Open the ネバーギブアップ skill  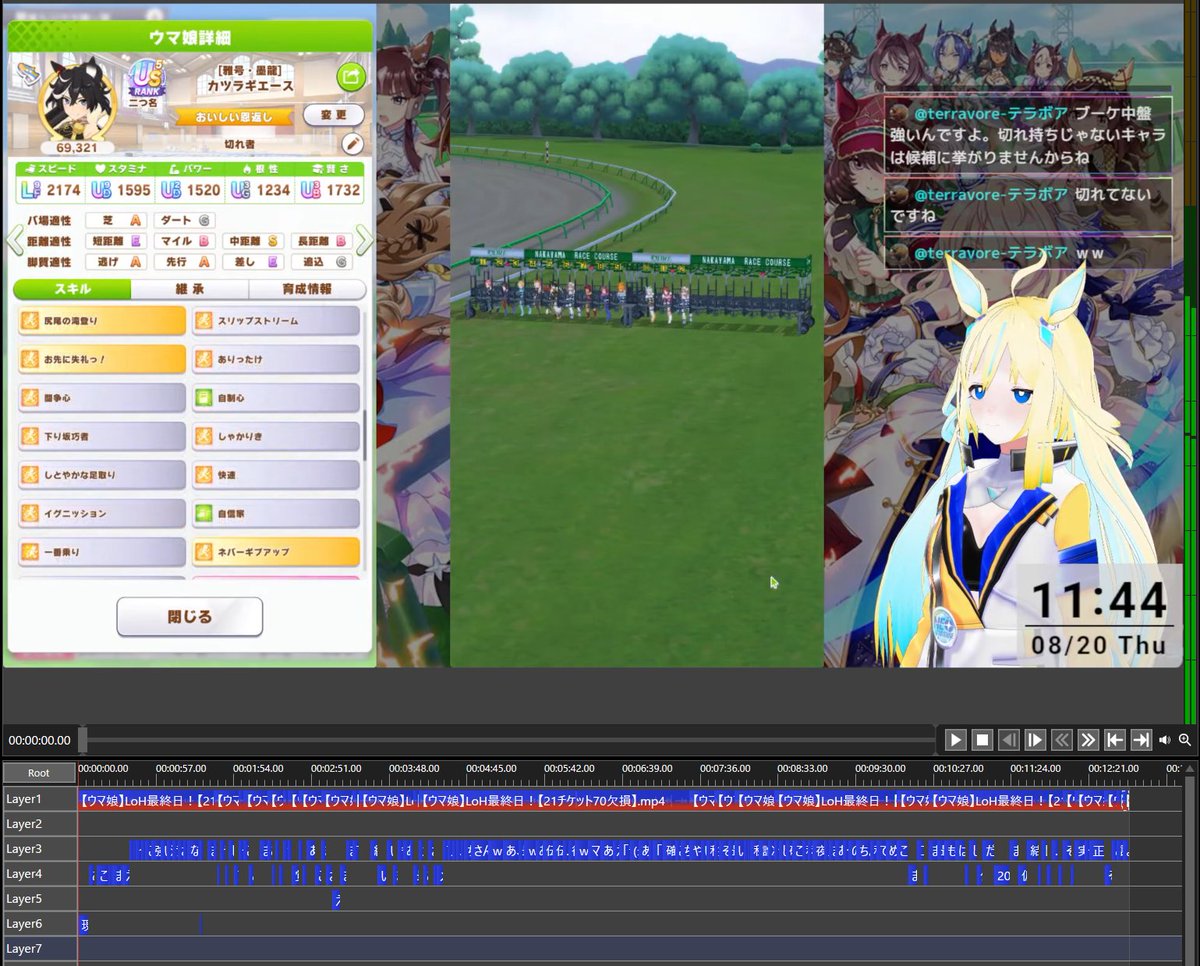275,552
